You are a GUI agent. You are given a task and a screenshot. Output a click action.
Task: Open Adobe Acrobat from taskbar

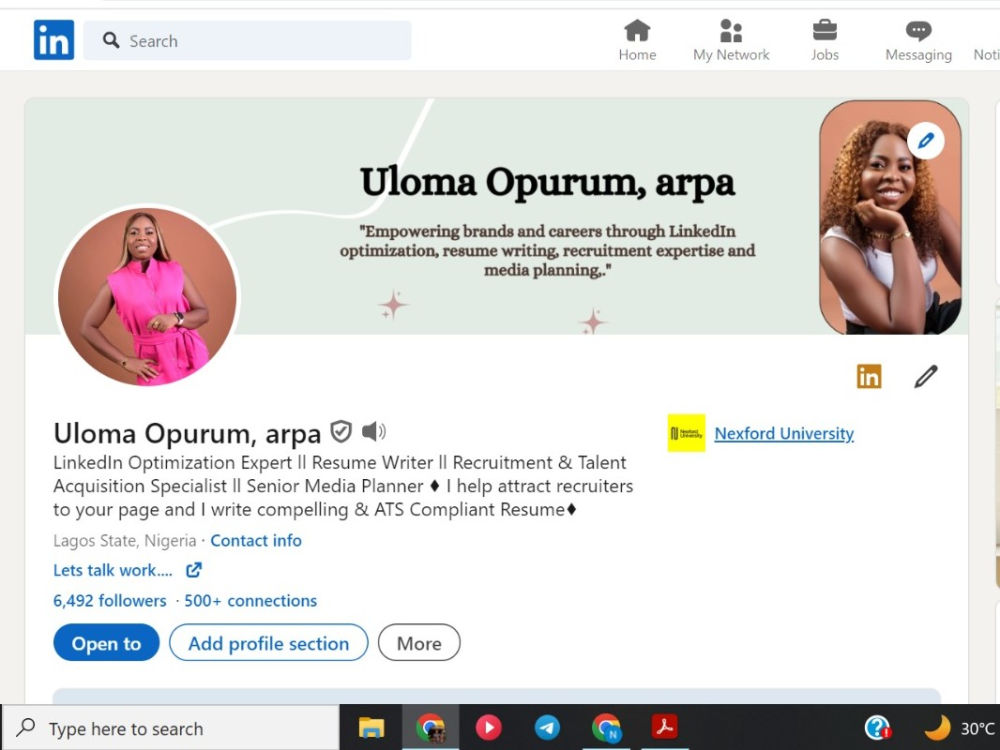664,726
